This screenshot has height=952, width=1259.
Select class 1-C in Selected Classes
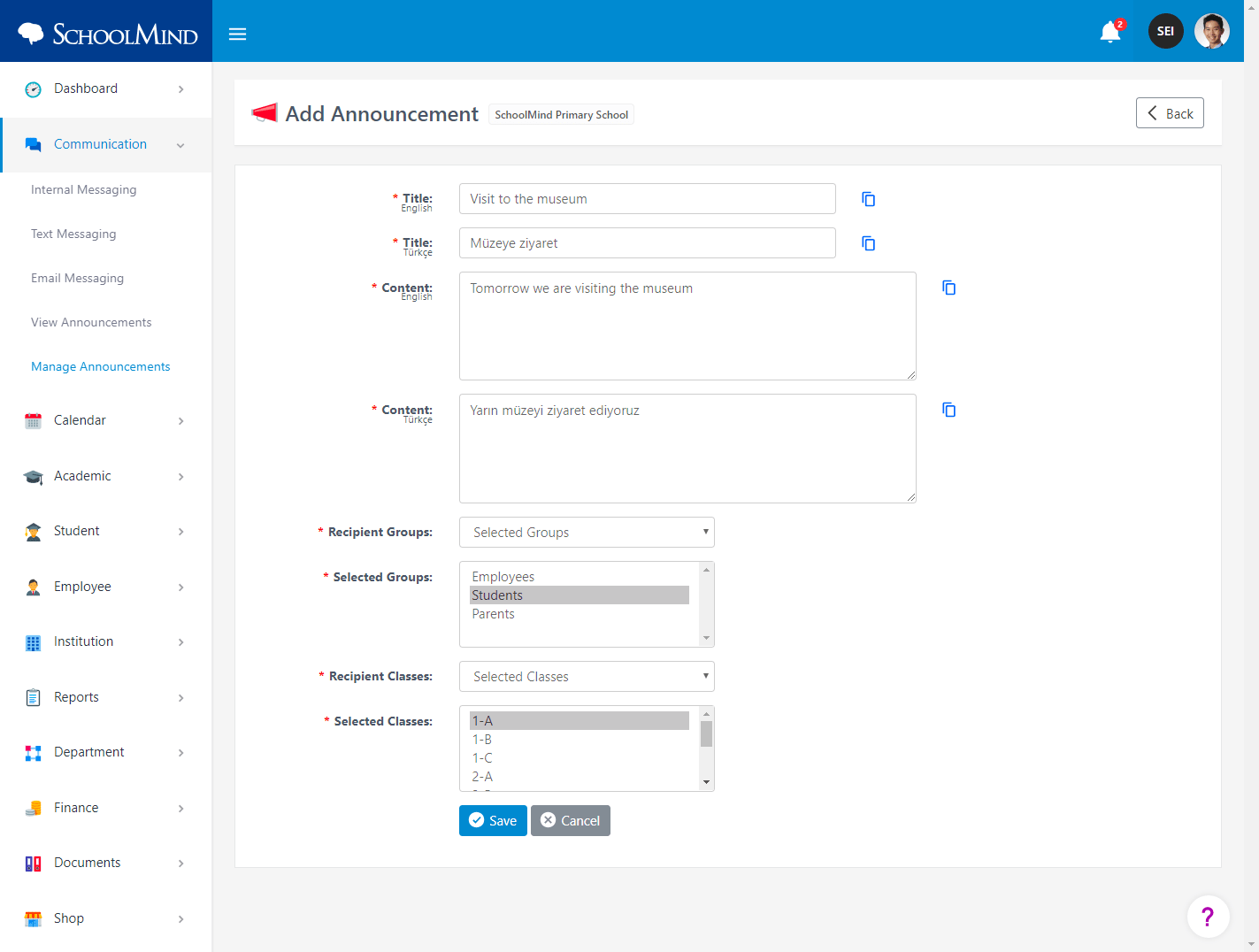[x=579, y=758]
